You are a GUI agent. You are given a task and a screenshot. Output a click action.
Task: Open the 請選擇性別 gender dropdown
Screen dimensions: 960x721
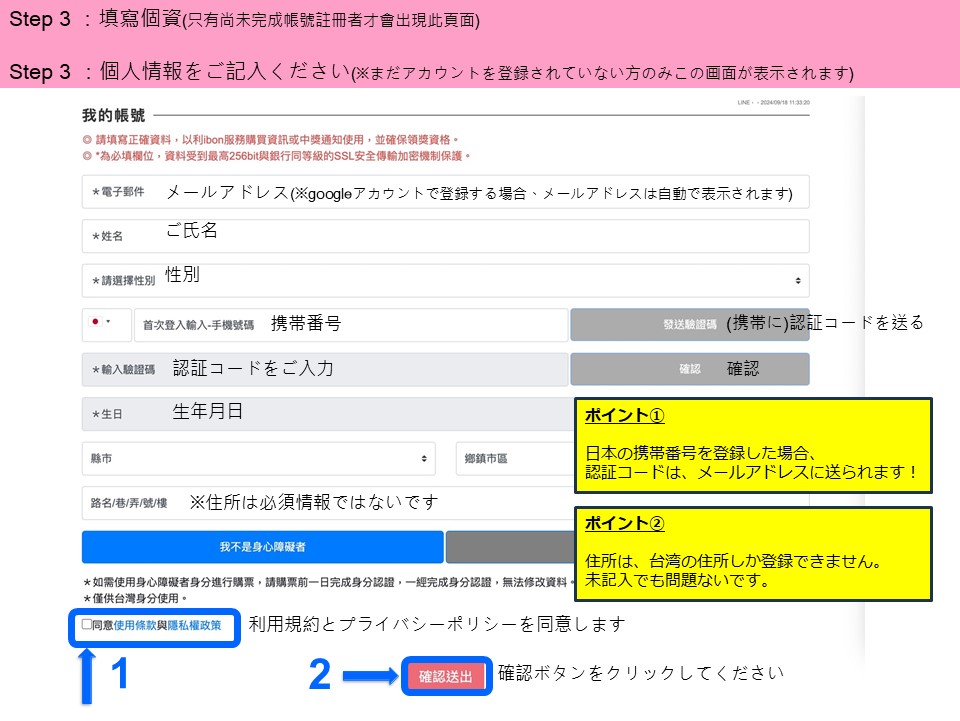[445, 281]
